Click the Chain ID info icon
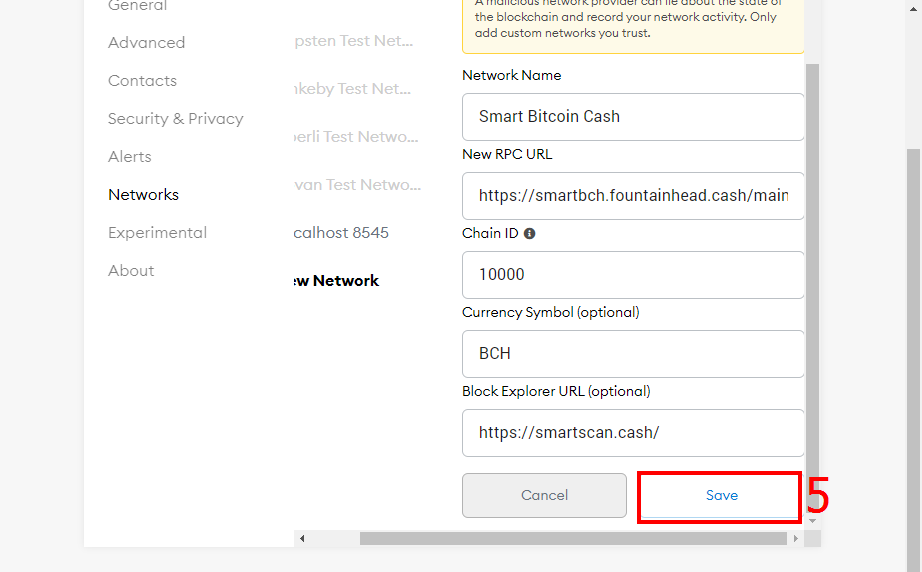Image resolution: width=922 pixels, height=572 pixels. click(x=529, y=233)
